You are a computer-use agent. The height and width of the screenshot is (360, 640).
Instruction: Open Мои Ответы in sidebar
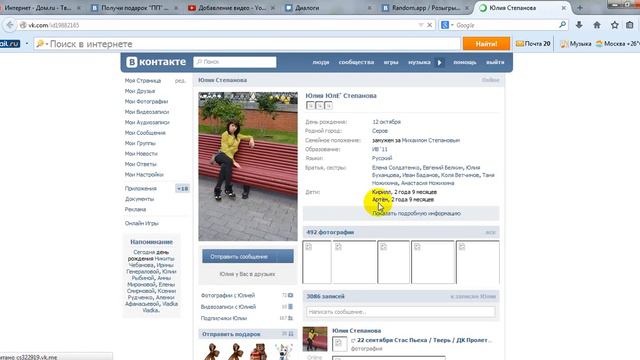[141, 164]
